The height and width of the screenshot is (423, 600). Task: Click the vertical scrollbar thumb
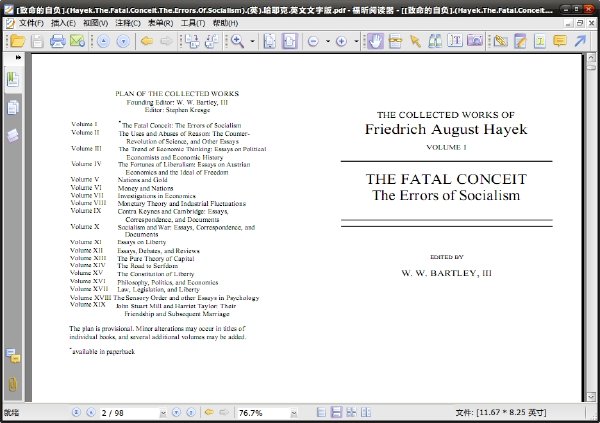pos(591,67)
